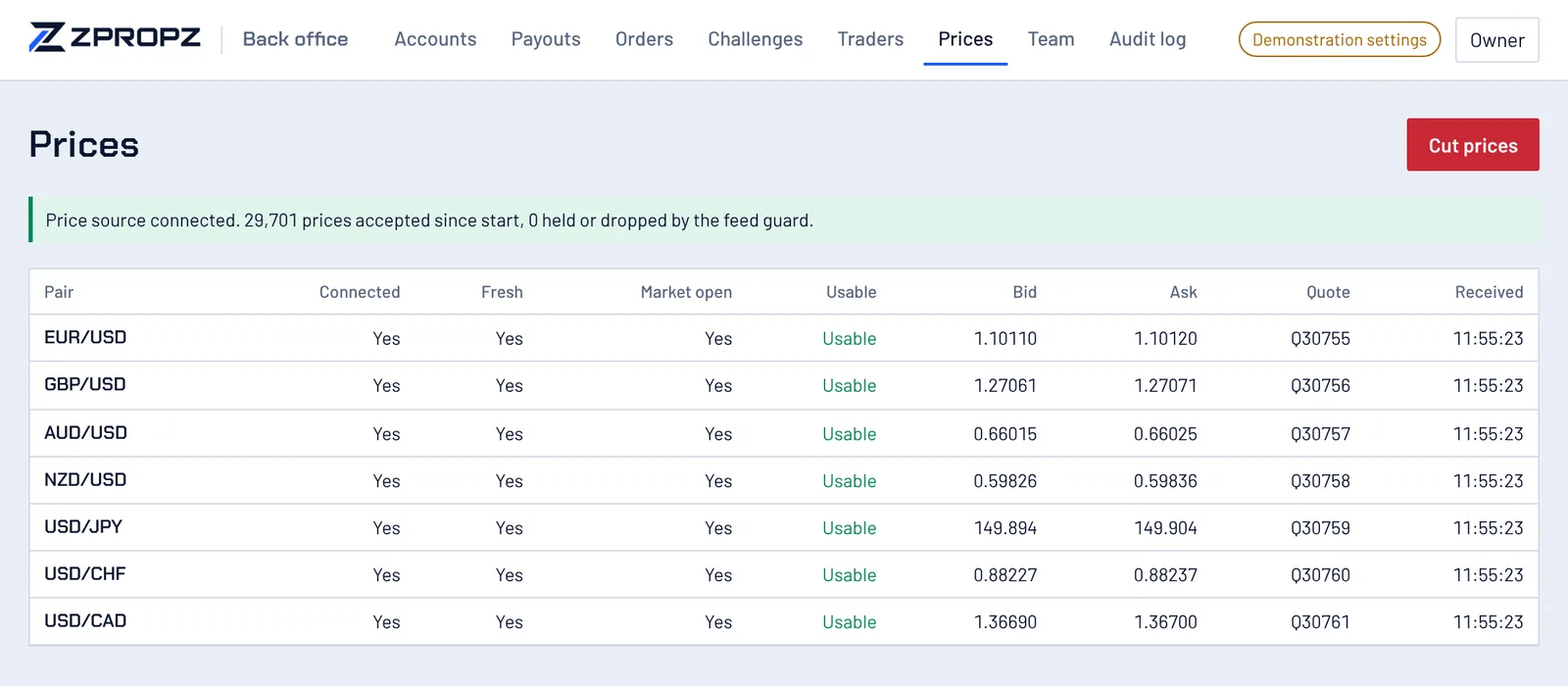
Task: Click quote ID Q30760
Action: click(1320, 574)
